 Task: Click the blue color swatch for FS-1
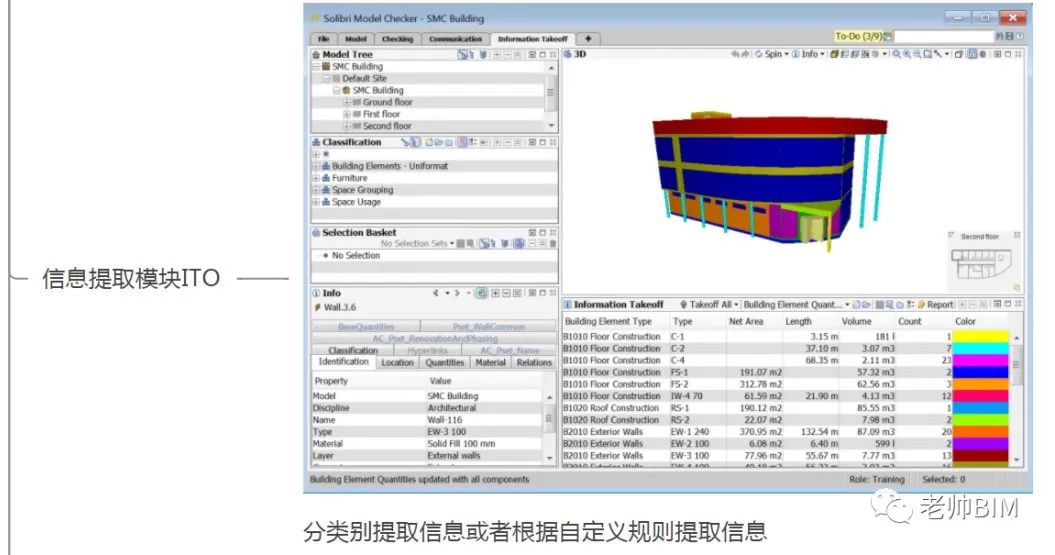[x=980, y=372]
